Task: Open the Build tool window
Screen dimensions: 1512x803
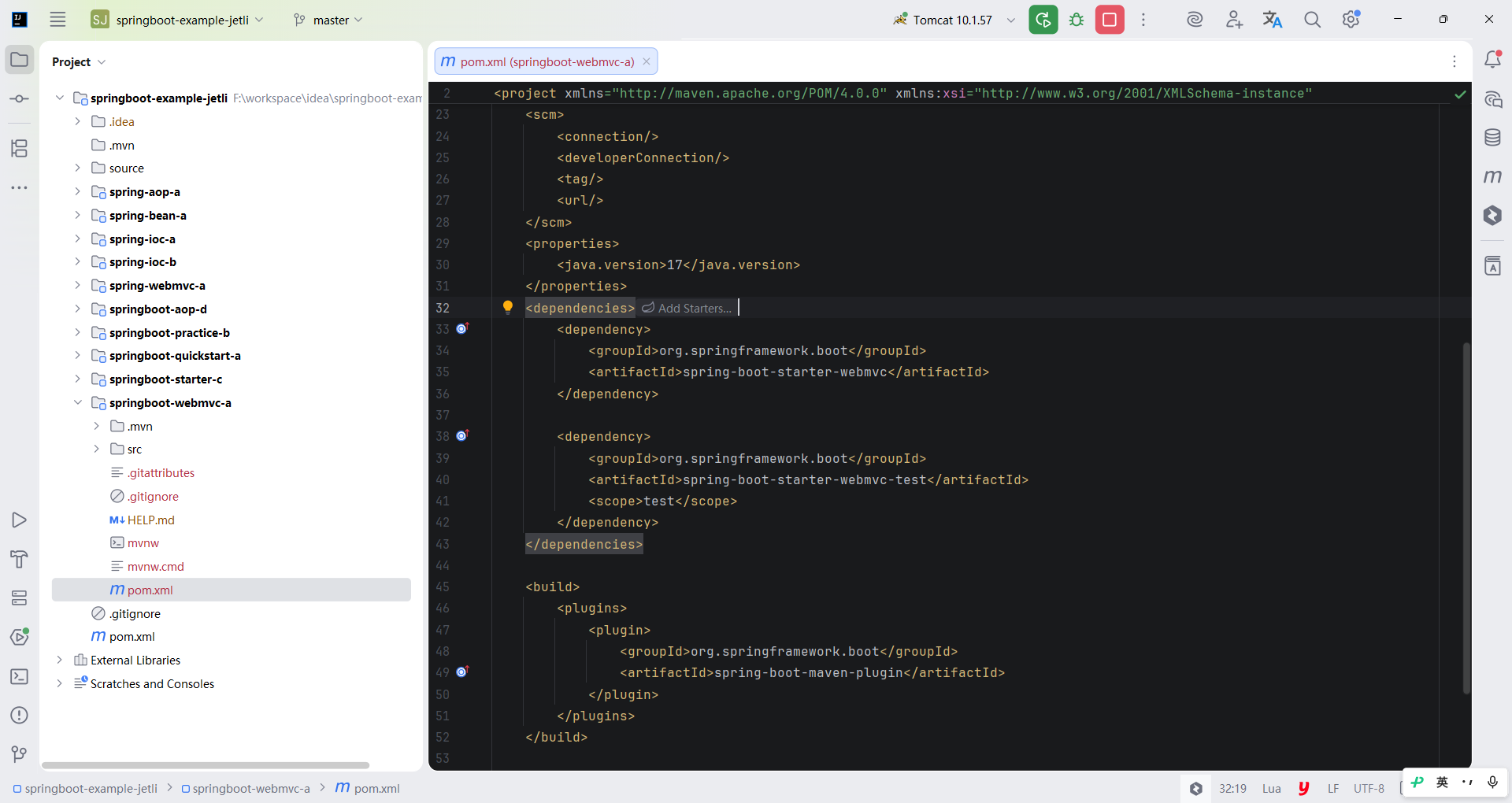Action: coord(20,559)
